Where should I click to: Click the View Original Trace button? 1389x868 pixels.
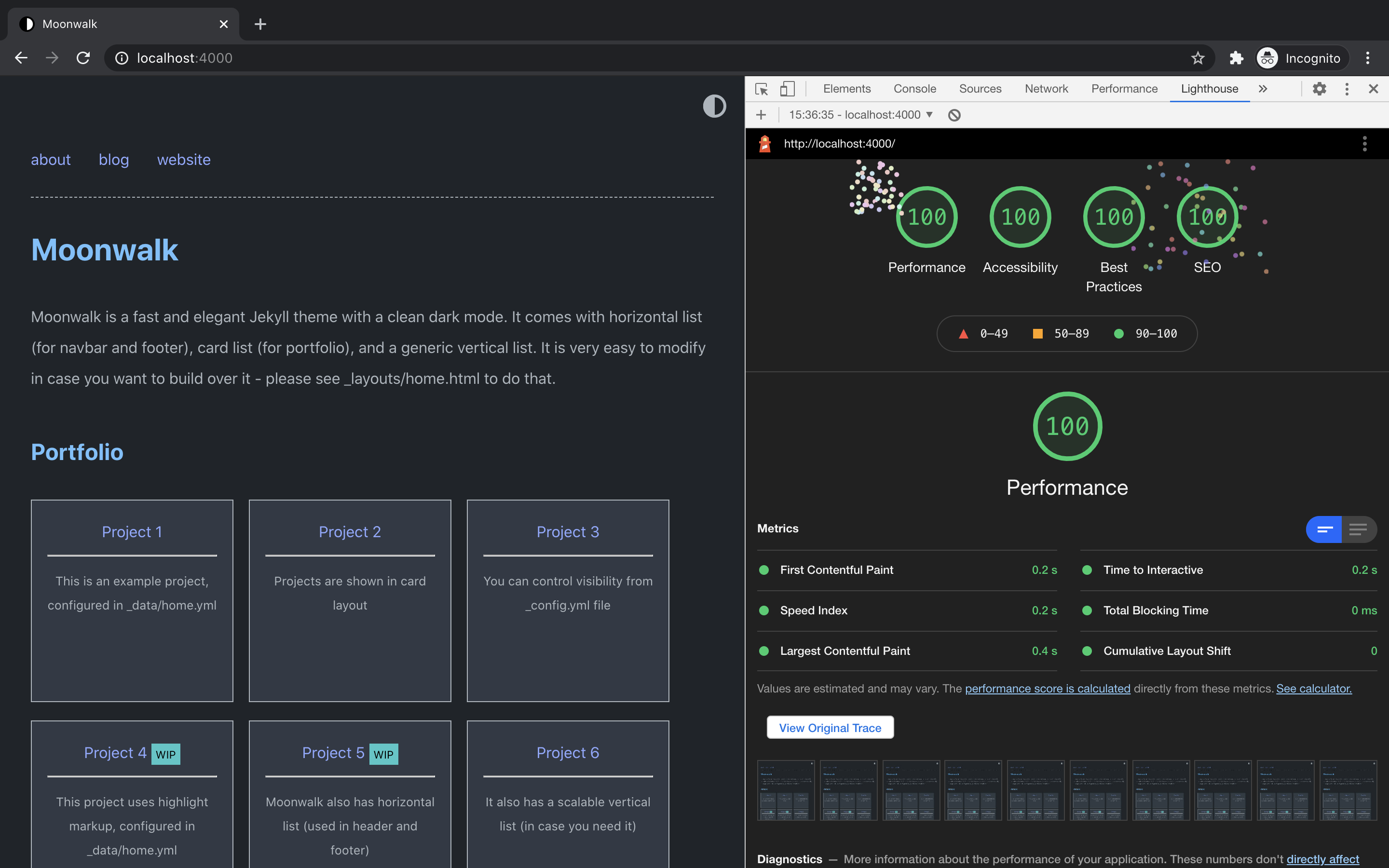pyautogui.click(x=830, y=727)
